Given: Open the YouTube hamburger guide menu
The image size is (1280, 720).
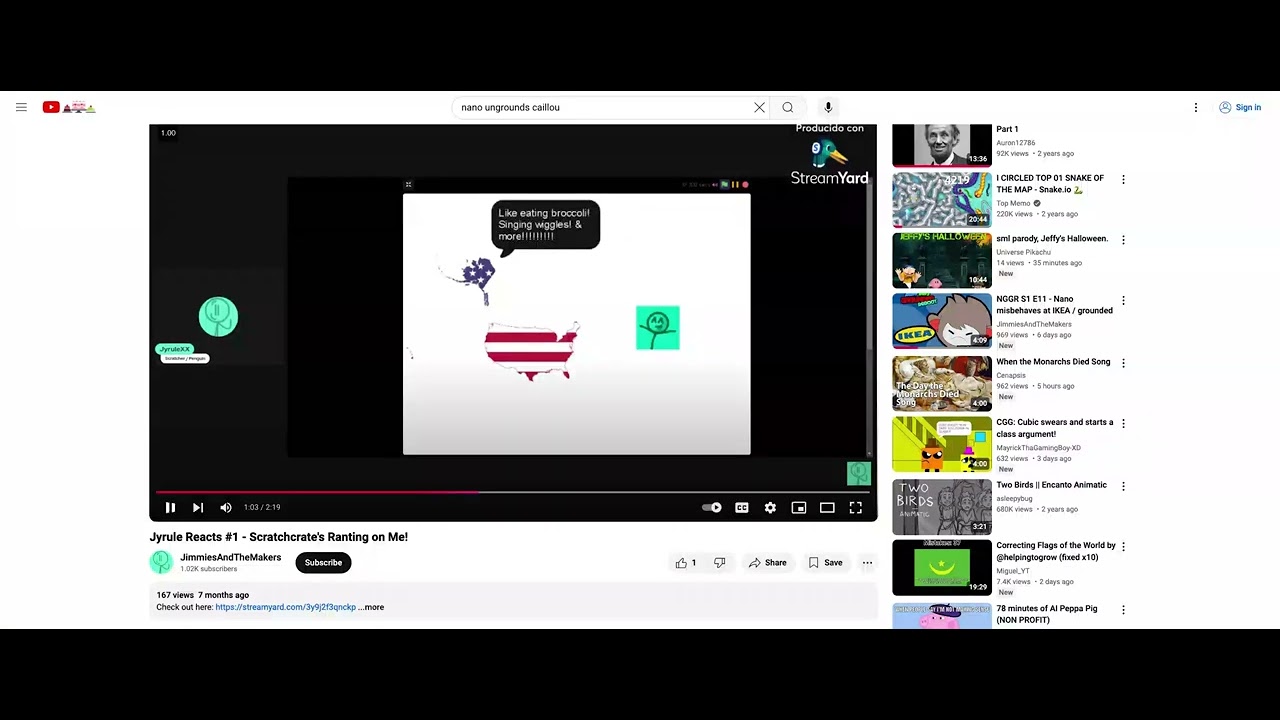Looking at the screenshot, I should 21,107.
